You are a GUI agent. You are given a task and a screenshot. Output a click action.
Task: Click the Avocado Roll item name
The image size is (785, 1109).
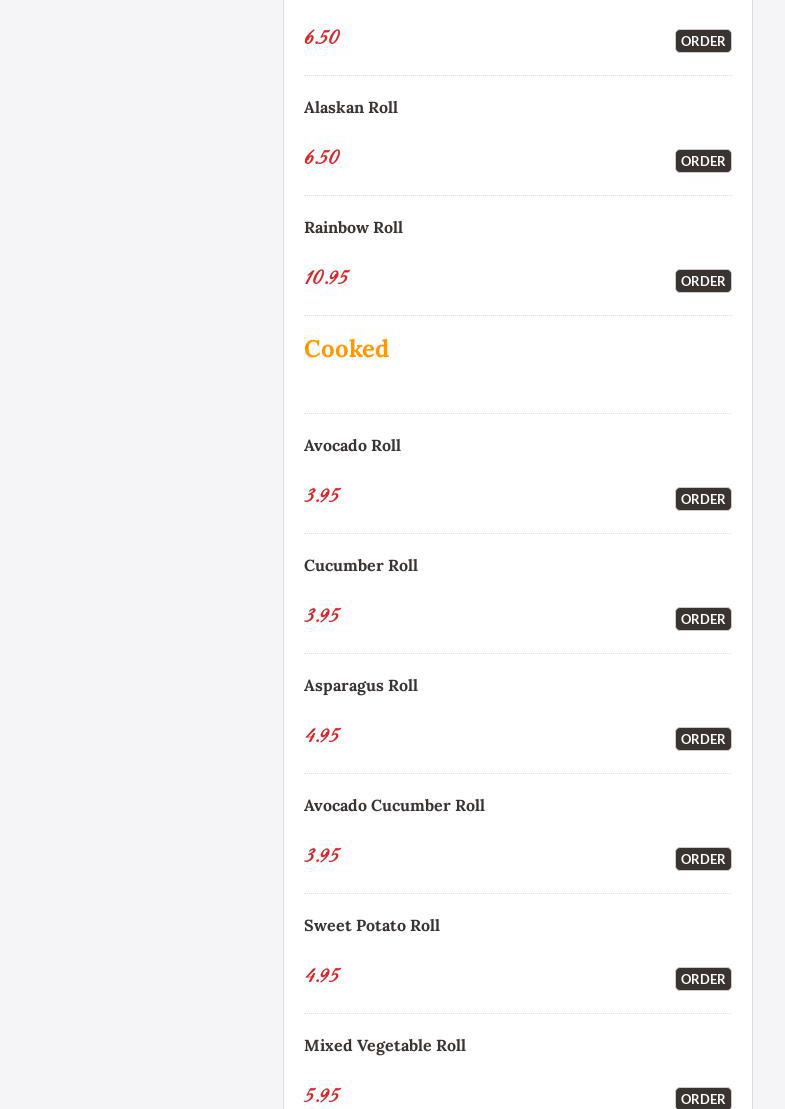coord(352,446)
